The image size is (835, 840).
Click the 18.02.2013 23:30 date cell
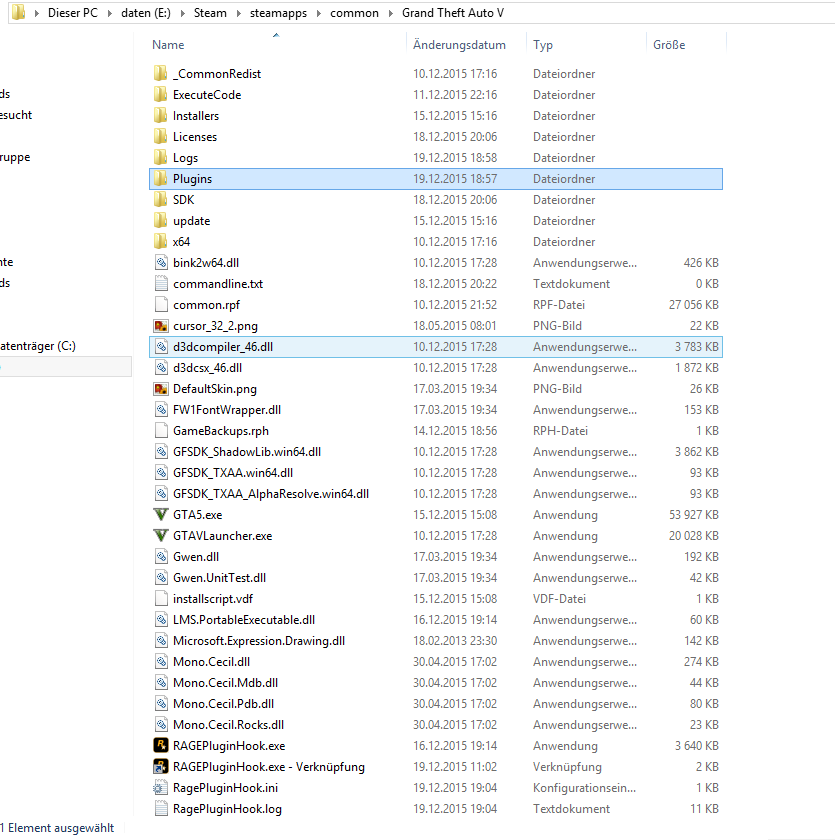click(x=455, y=641)
